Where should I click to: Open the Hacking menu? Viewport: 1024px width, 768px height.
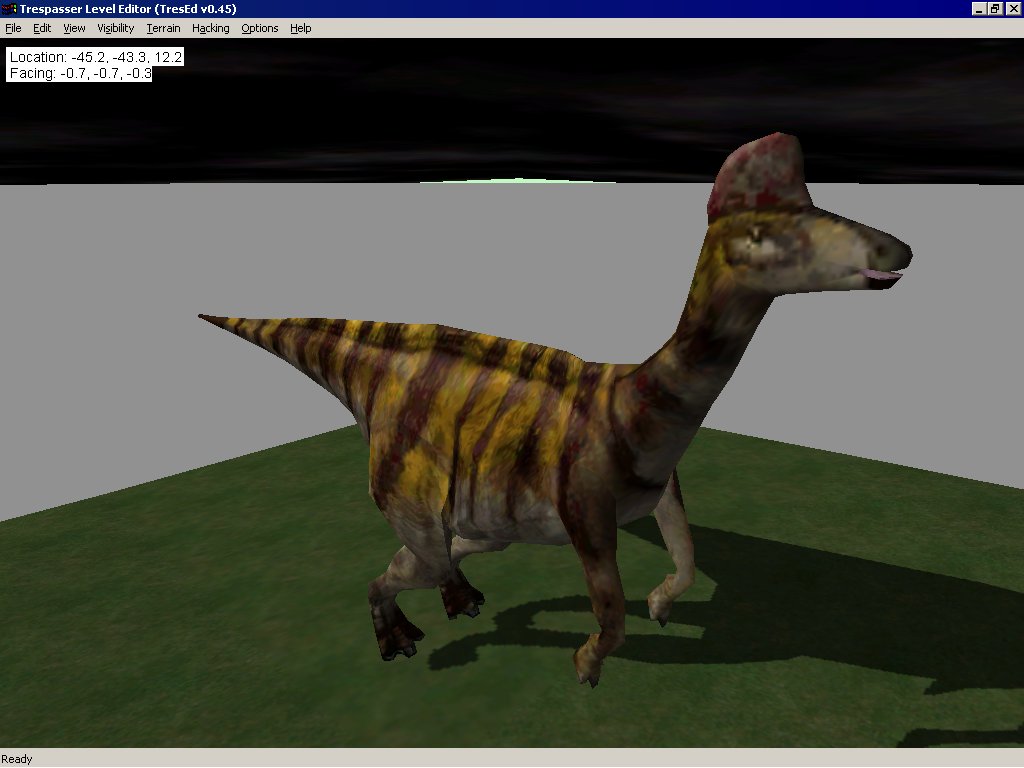210,28
